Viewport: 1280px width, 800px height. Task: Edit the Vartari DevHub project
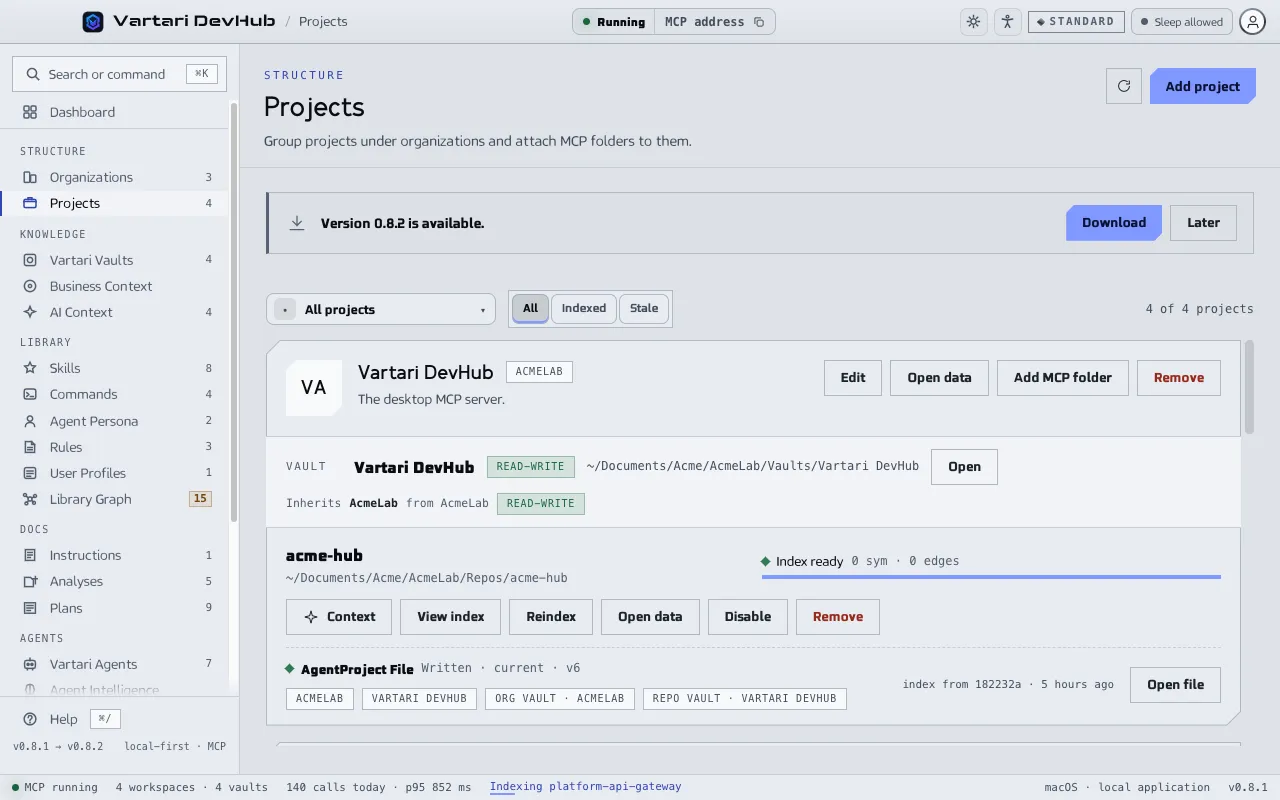pyautogui.click(x=853, y=377)
